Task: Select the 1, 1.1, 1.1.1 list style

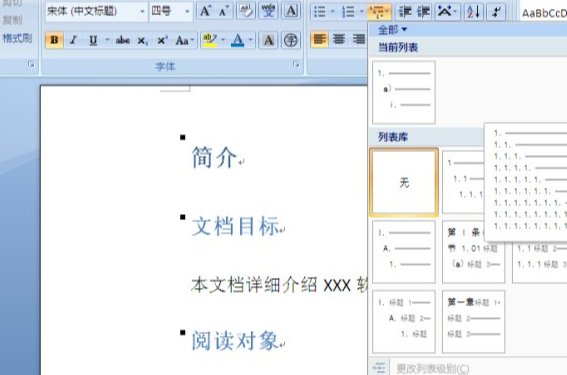Action: [464, 182]
